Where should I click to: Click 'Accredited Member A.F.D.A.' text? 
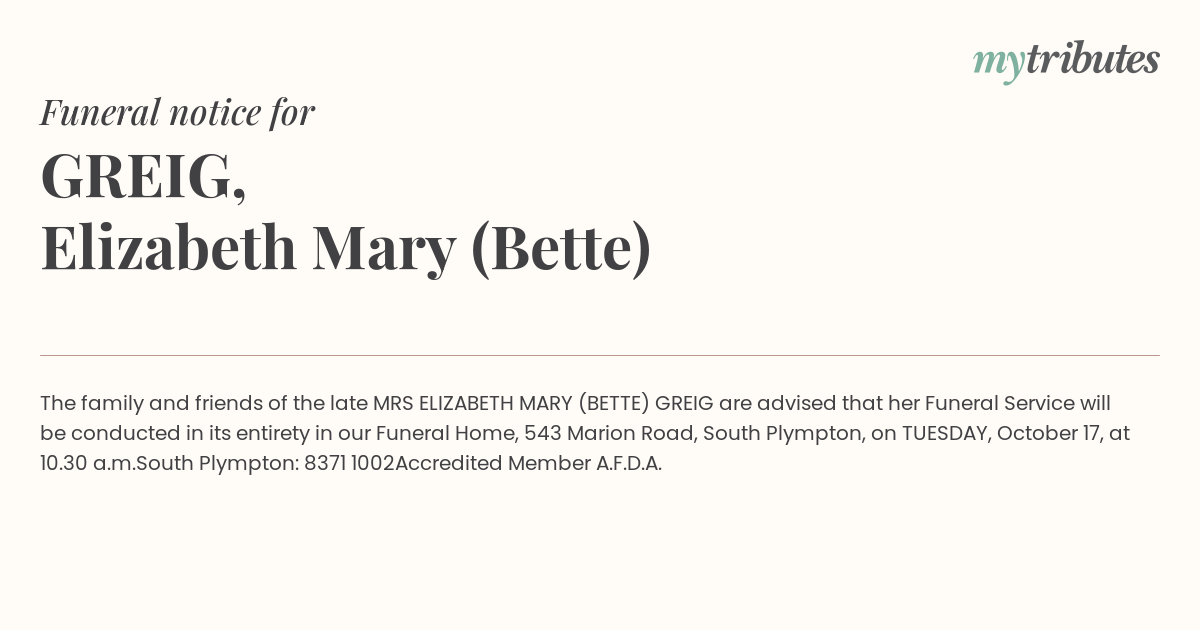(x=528, y=463)
